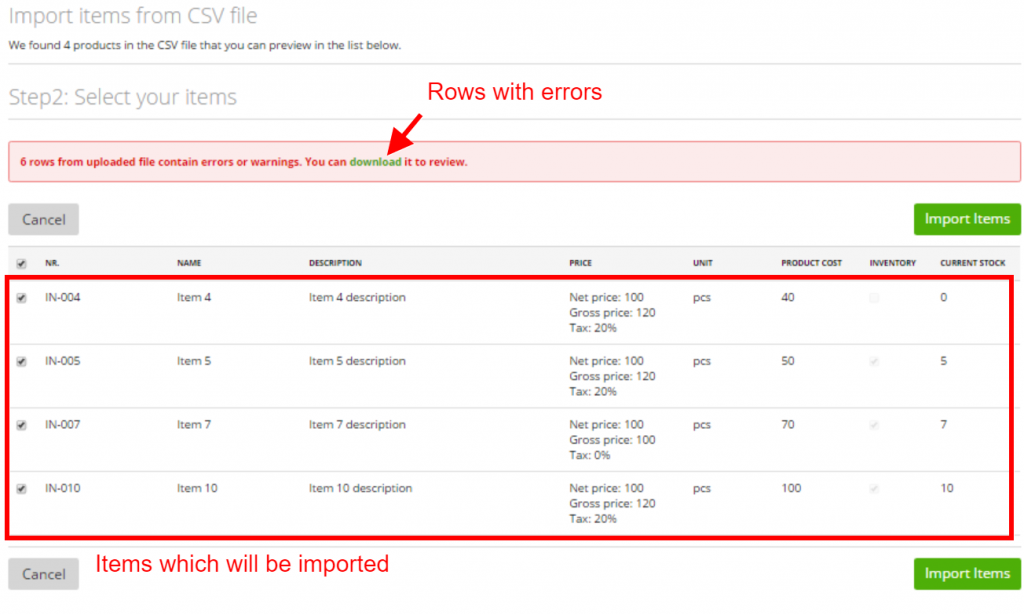Viewport: 1024px width, 615px height.
Task: Toggle the inventory checkbox for Item 4
Action: point(874,297)
